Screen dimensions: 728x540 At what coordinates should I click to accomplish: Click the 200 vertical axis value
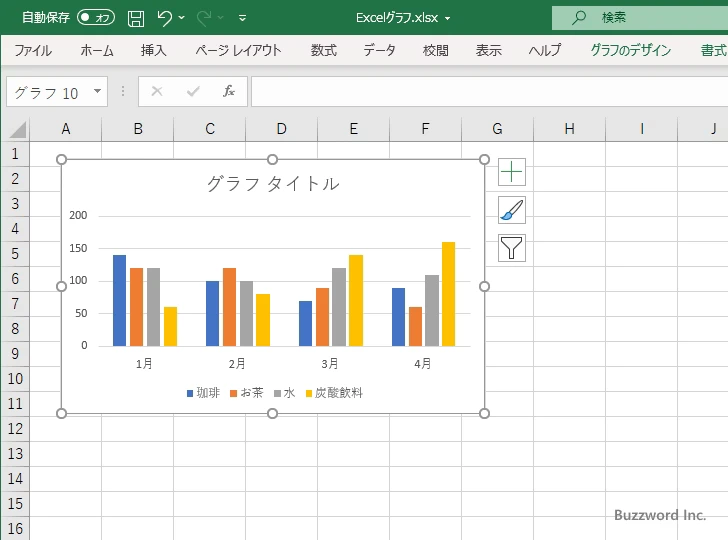[x=78, y=215]
